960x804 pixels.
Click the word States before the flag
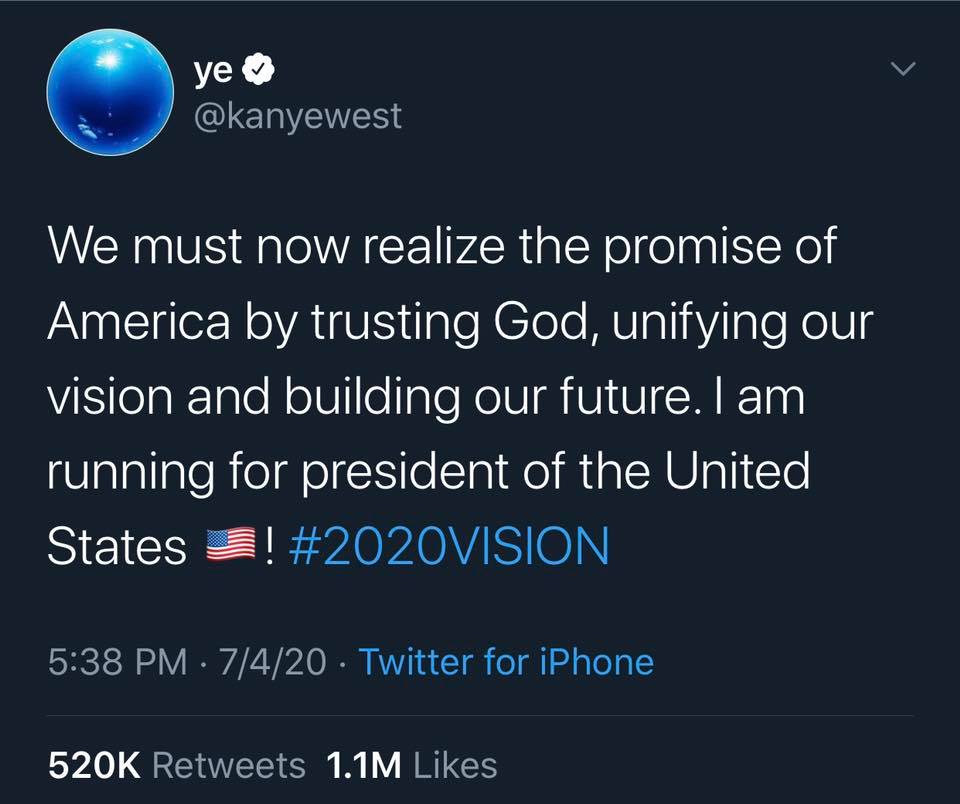(x=117, y=546)
